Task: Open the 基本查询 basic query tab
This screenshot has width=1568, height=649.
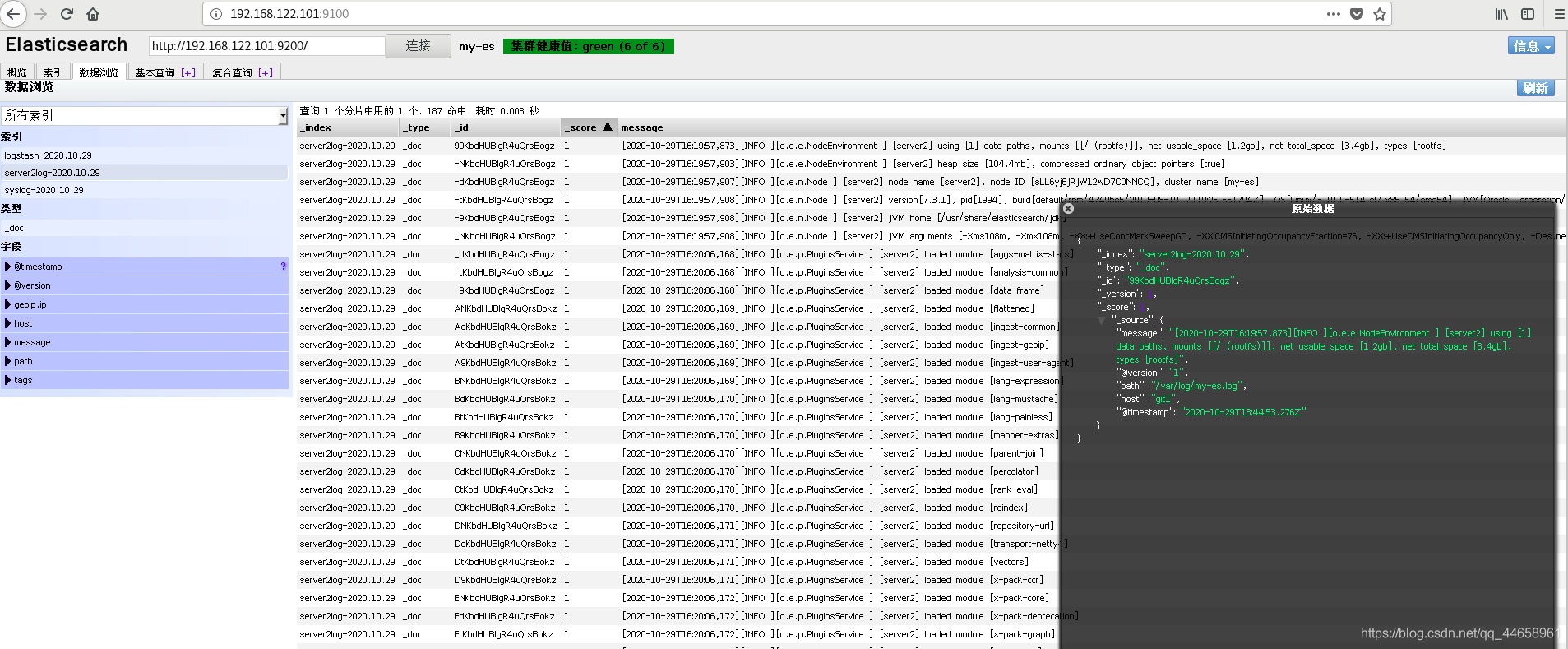Action: pos(155,73)
